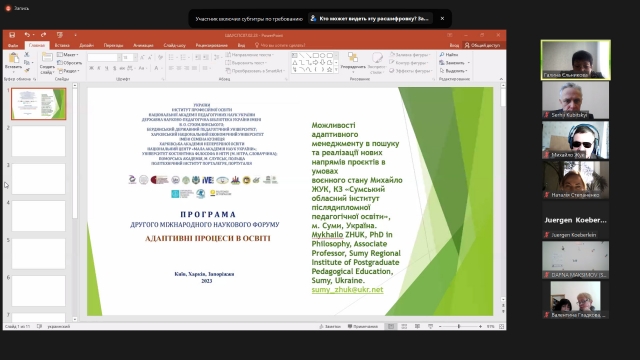Switch to the Анимация (Animations) tab
Viewport: 640px width, 360px height.
tap(143, 45)
